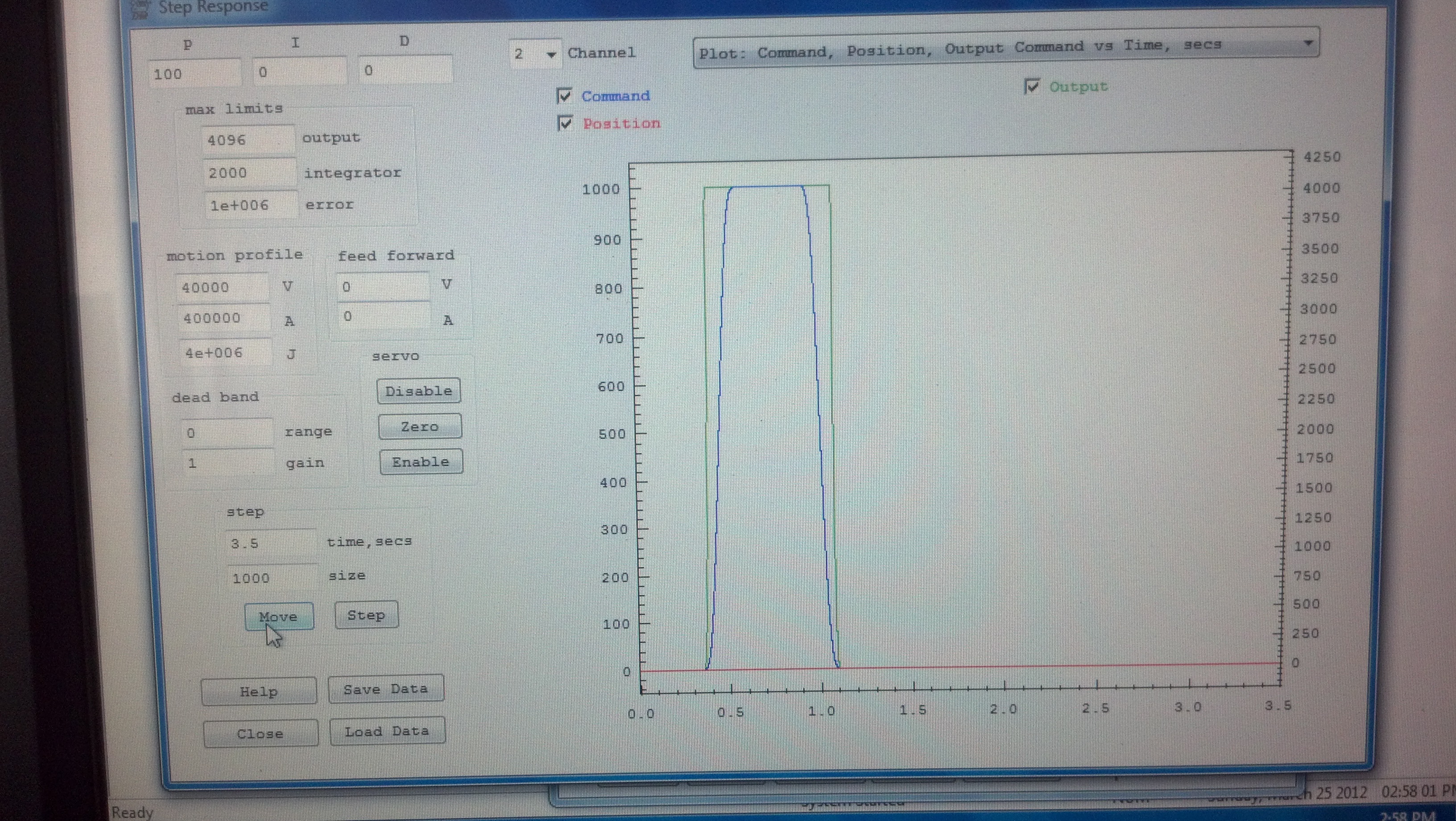1456x821 pixels.
Task: Click the Save Data button
Action: coord(385,688)
